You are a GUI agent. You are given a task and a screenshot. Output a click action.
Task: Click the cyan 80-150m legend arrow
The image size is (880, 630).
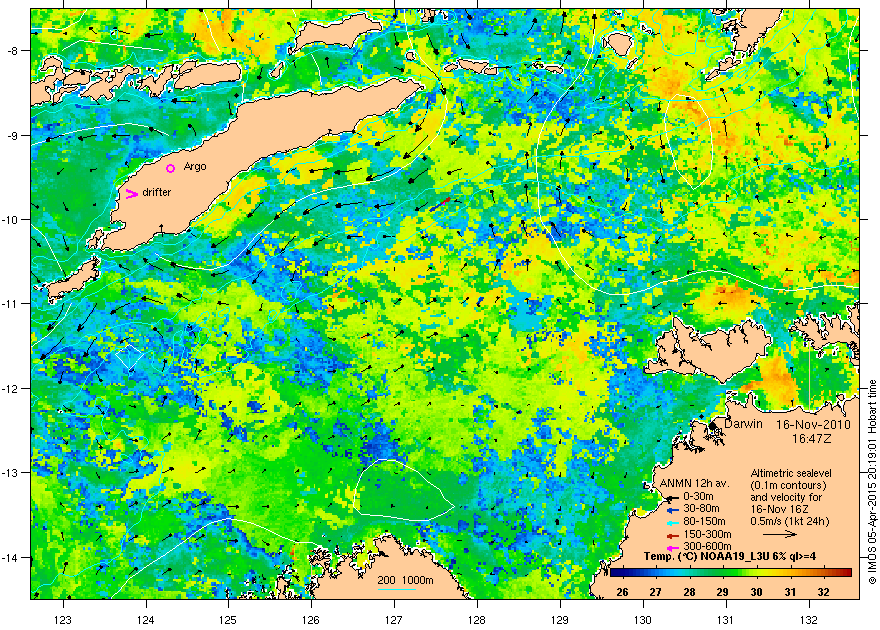[x=672, y=522]
